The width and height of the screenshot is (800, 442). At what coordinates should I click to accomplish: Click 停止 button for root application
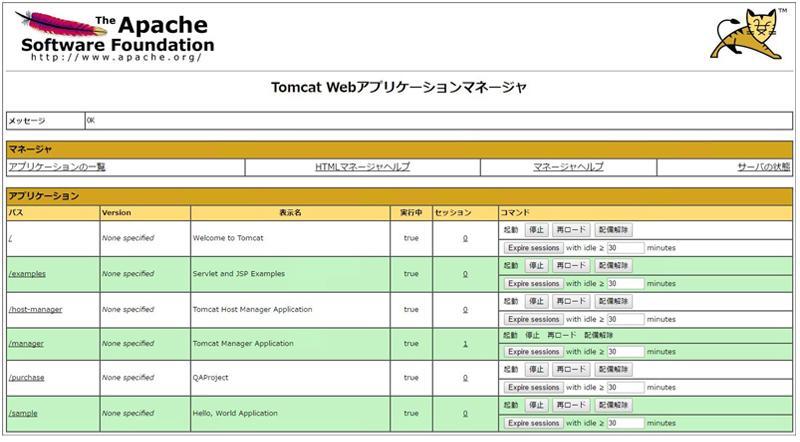pyautogui.click(x=536, y=230)
